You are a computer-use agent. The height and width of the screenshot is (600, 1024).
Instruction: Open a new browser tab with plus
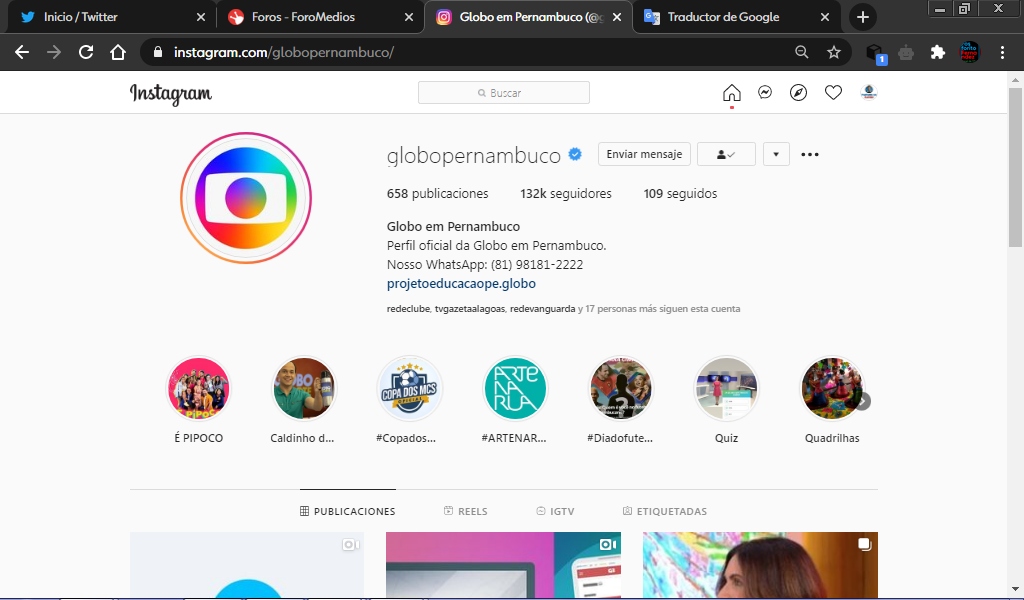[863, 17]
